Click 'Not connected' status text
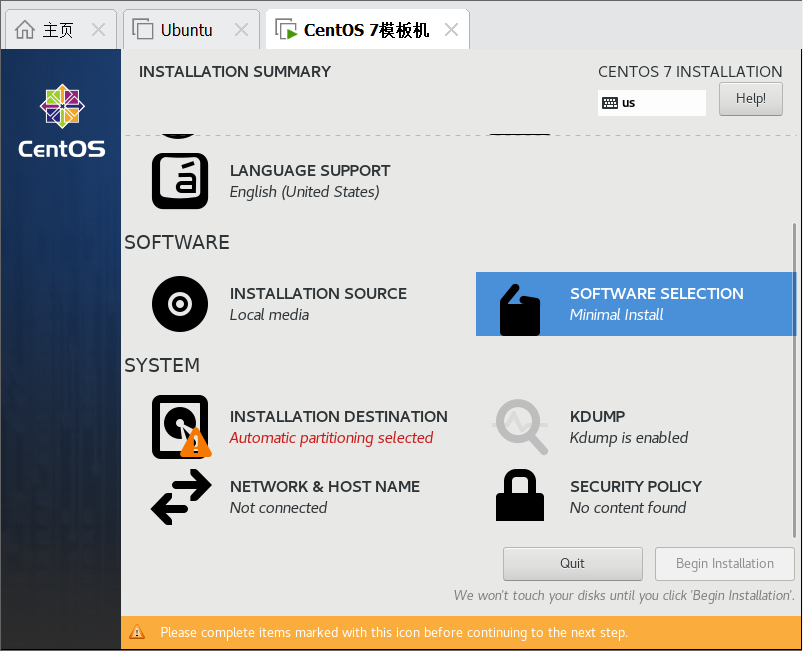This screenshot has width=803, height=651. [x=278, y=508]
